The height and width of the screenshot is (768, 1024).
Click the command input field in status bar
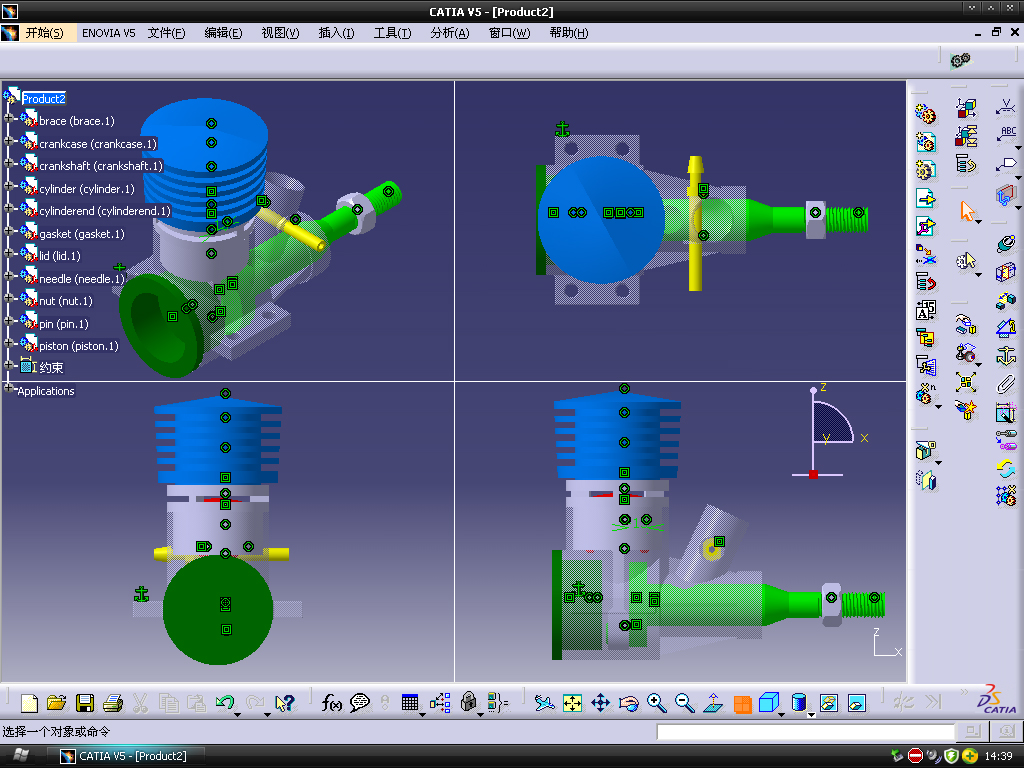coord(805,732)
